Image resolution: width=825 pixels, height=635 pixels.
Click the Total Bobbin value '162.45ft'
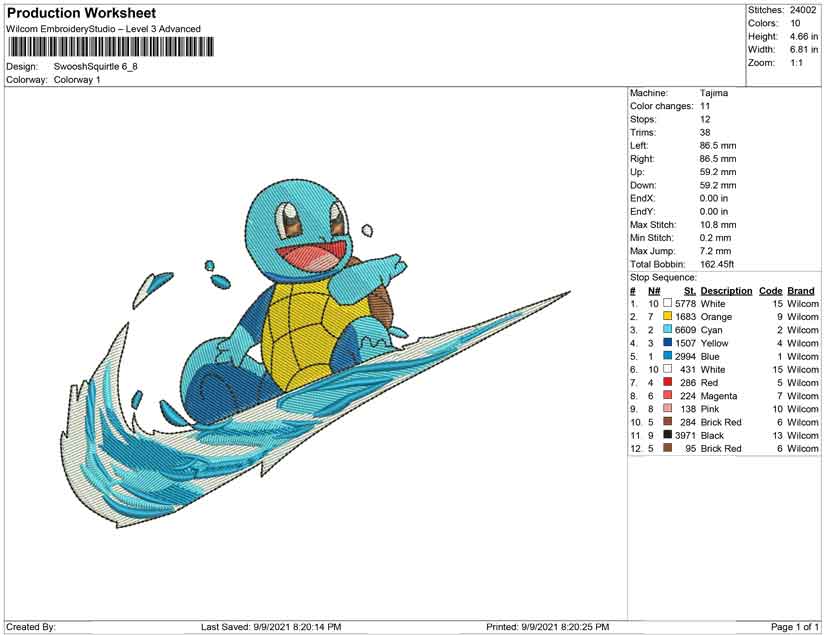pos(717,264)
